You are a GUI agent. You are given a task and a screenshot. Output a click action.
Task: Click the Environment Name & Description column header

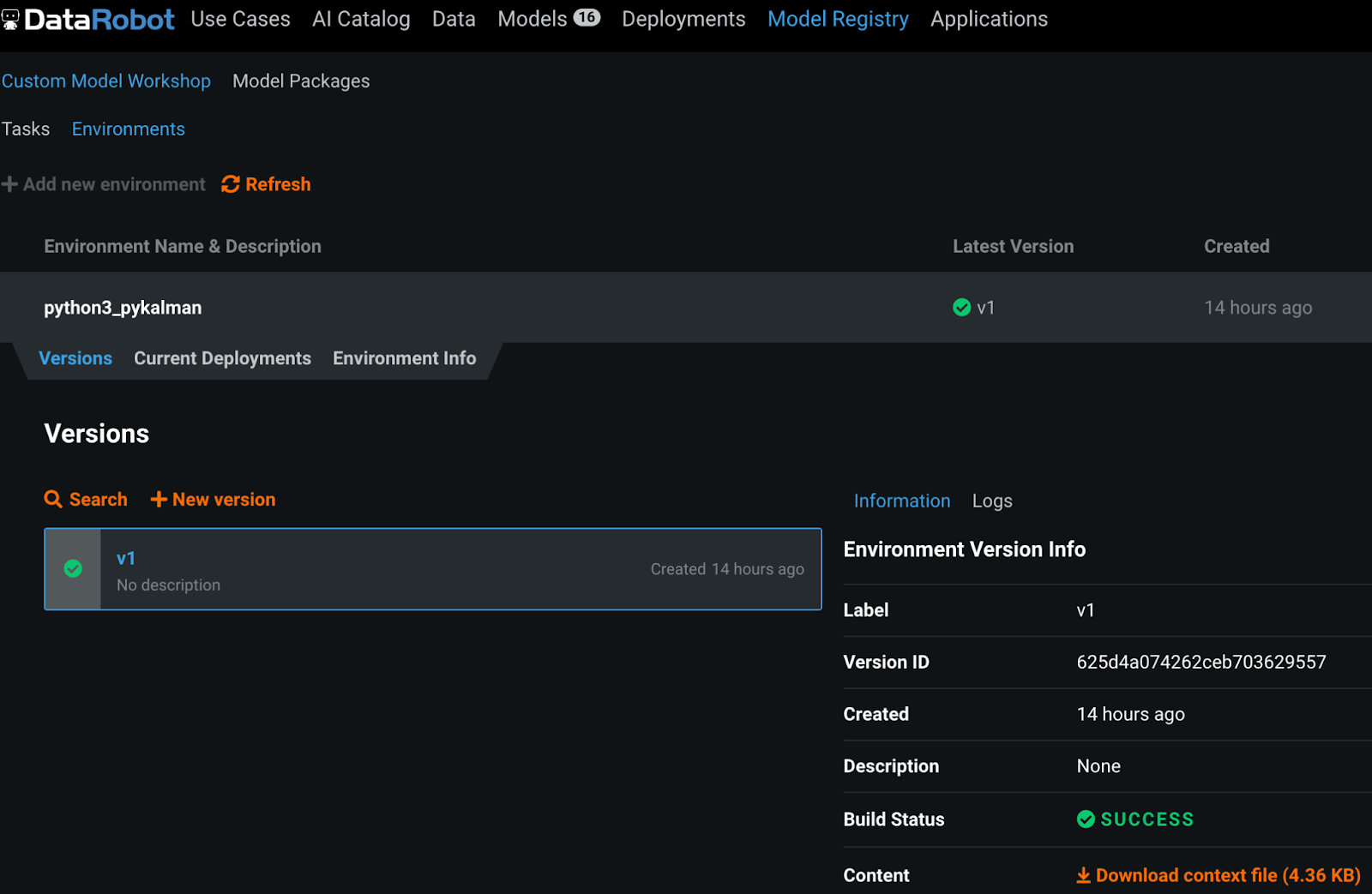pos(183,246)
